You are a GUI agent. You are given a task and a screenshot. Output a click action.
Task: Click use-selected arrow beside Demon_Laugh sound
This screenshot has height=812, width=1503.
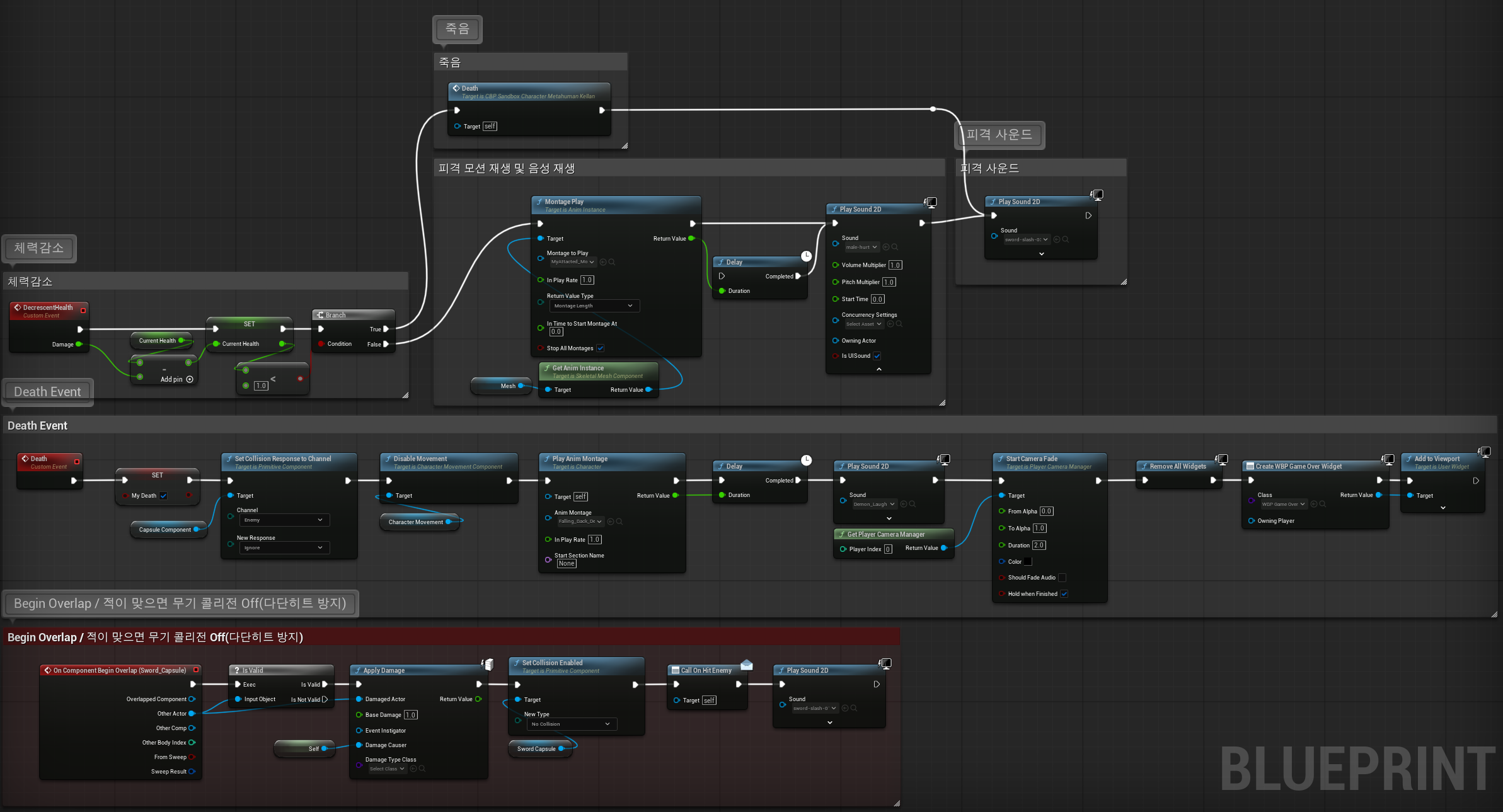[904, 504]
